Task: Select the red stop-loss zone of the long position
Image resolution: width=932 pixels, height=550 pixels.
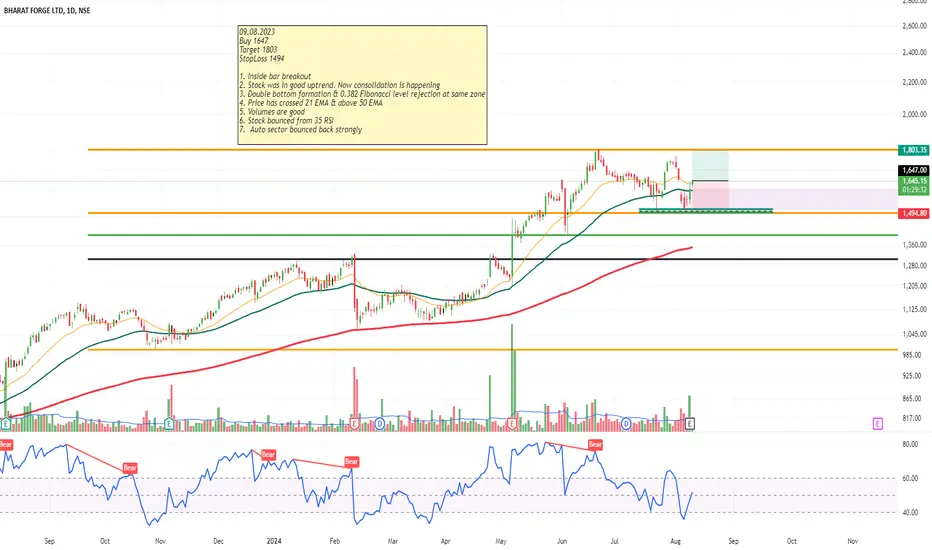Action: click(710, 194)
